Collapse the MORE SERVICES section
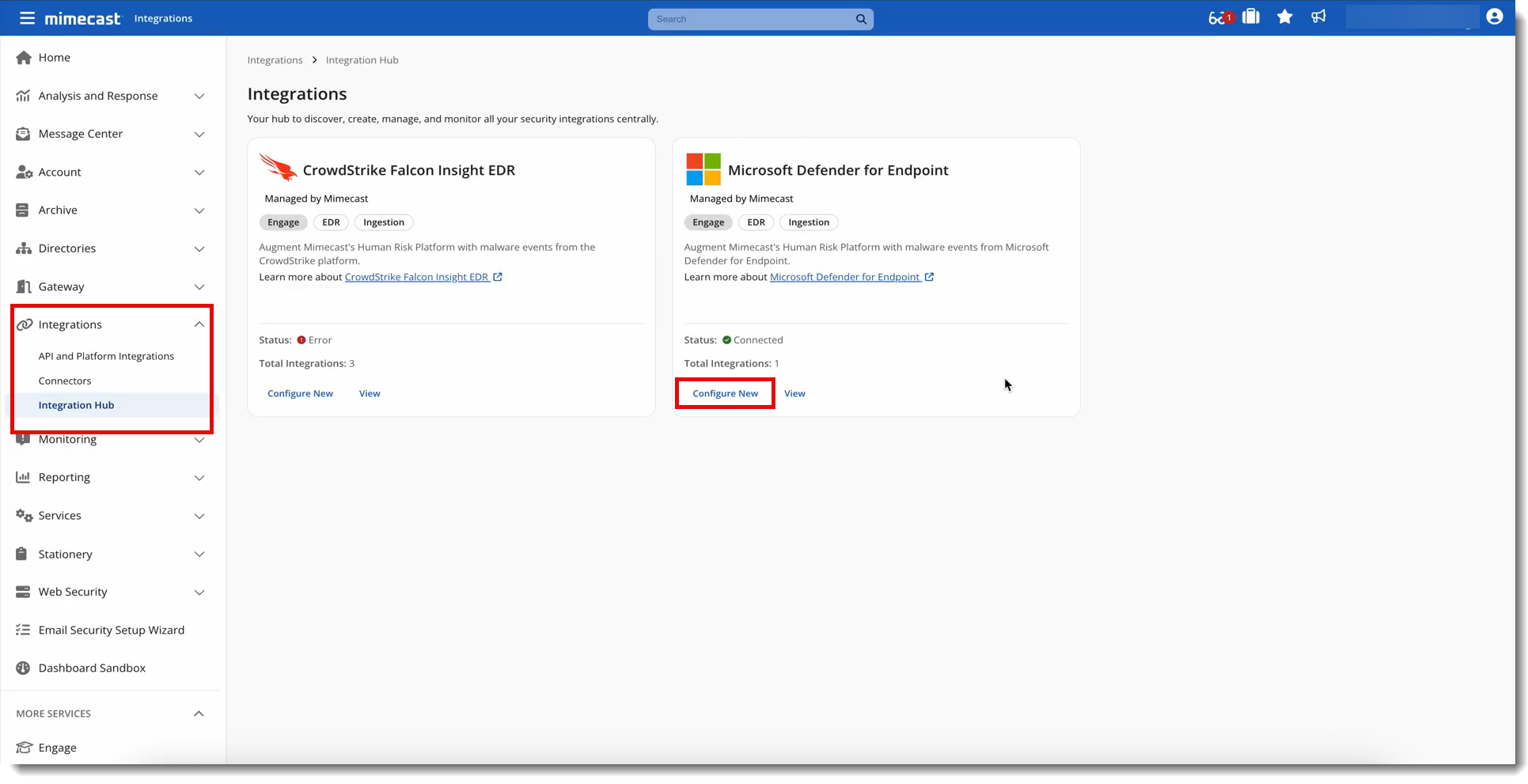 (x=199, y=714)
